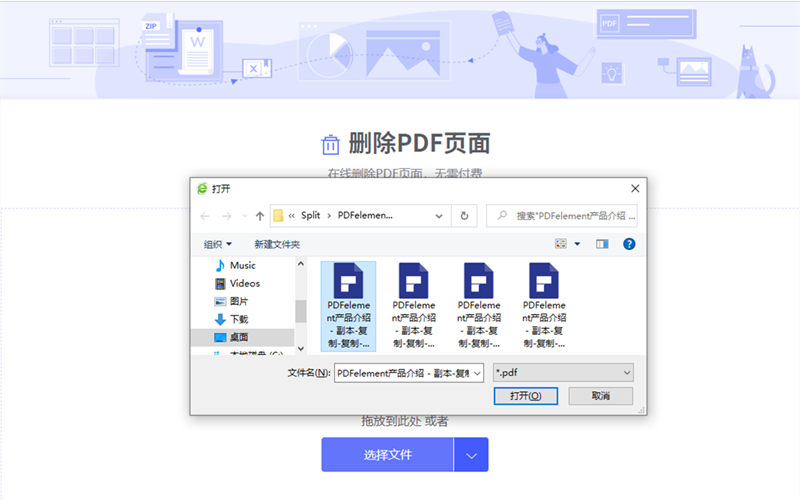The height and width of the screenshot is (500, 800).
Task: Select 图片 in the navigation pane
Action: 239,302
